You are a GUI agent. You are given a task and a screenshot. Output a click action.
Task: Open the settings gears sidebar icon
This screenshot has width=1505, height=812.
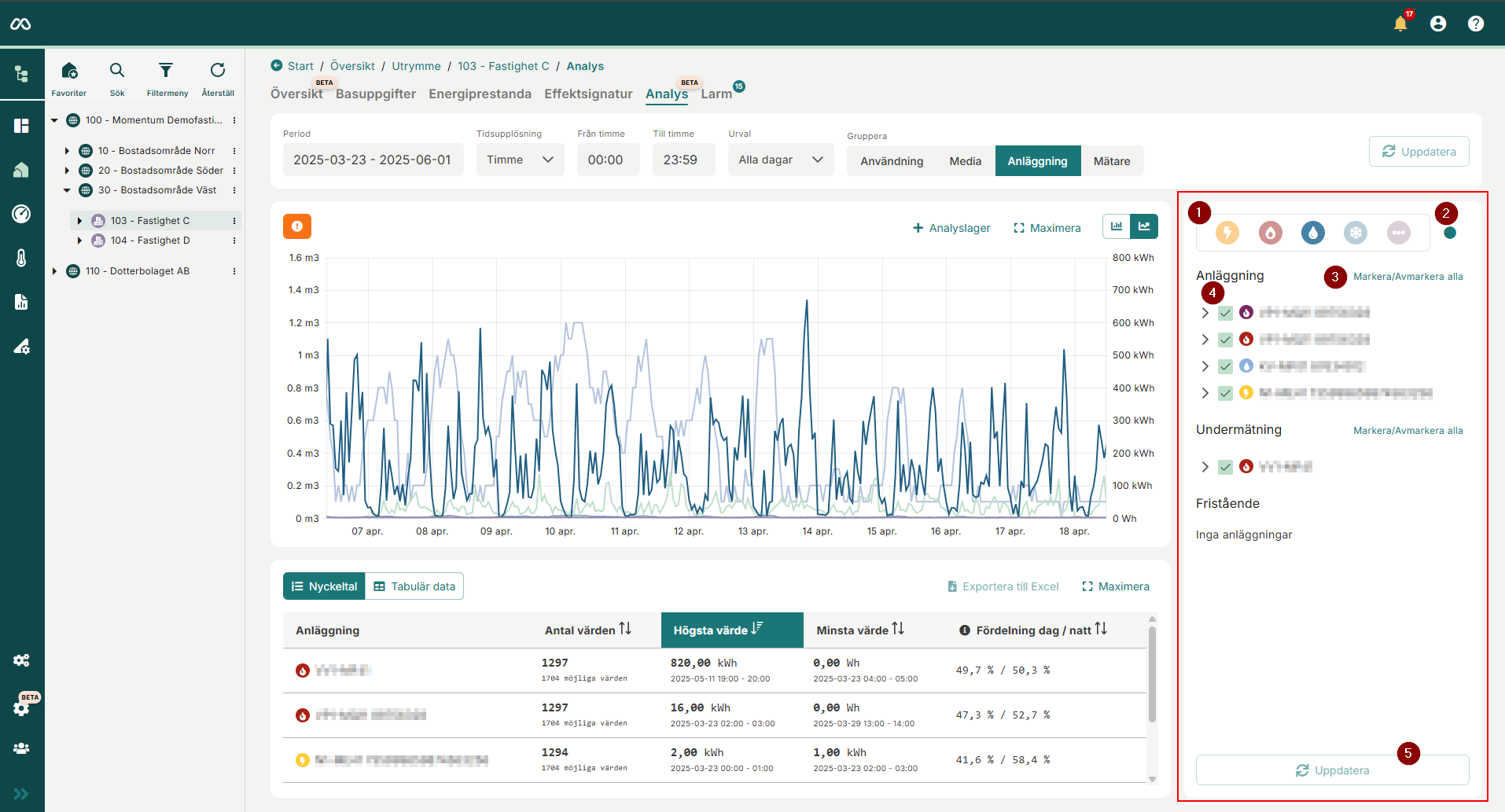tap(21, 660)
